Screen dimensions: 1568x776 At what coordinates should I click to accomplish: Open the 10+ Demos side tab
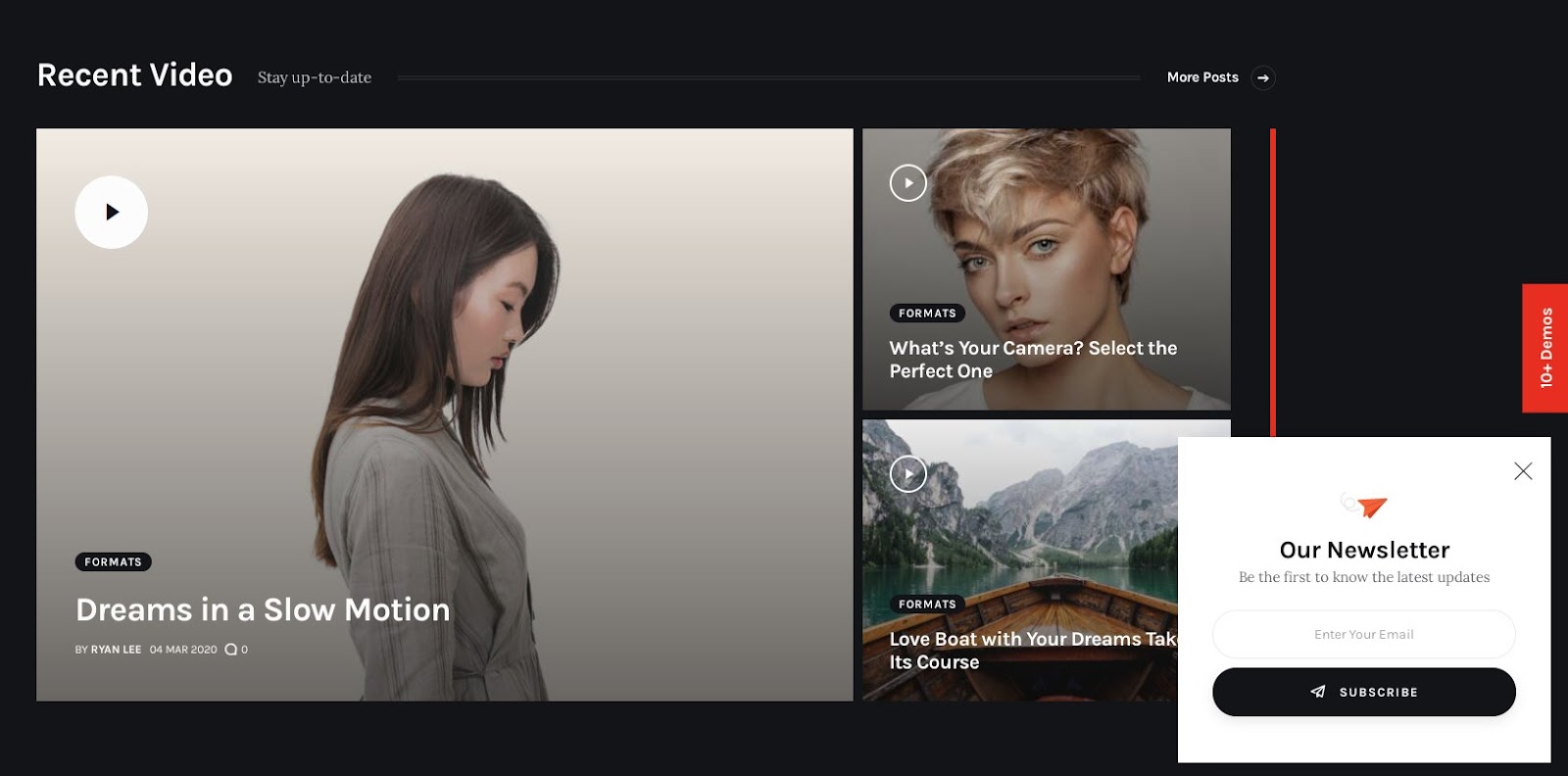click(x=1545, y=348)
